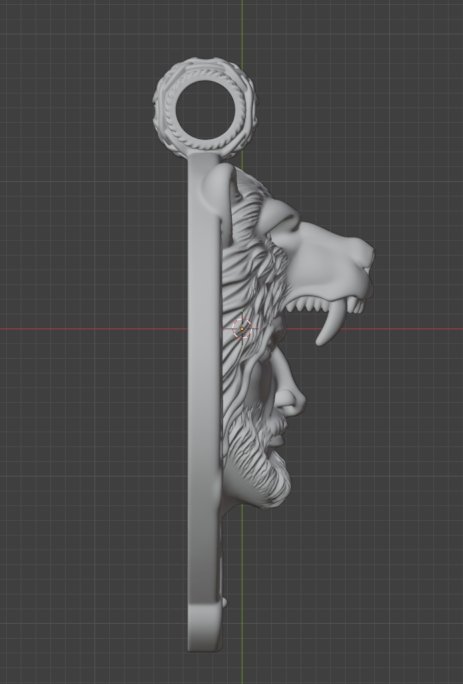Screen dimensions: 463x684
Task: Click the green vertical axis line near the top
Action: (241, 28)
